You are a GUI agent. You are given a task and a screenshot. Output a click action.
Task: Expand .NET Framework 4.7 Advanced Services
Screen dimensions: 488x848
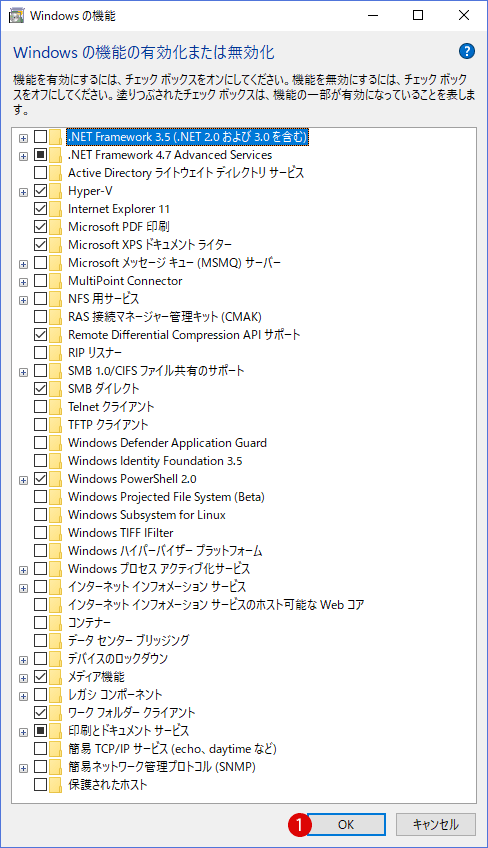(x=23, y=156)
